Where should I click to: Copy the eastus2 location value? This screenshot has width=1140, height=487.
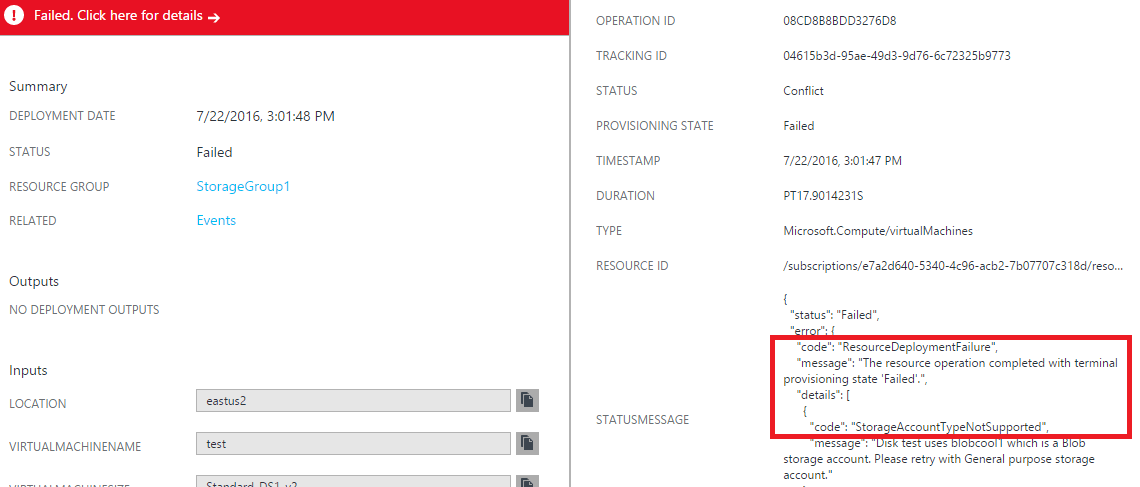pos(527,401)
